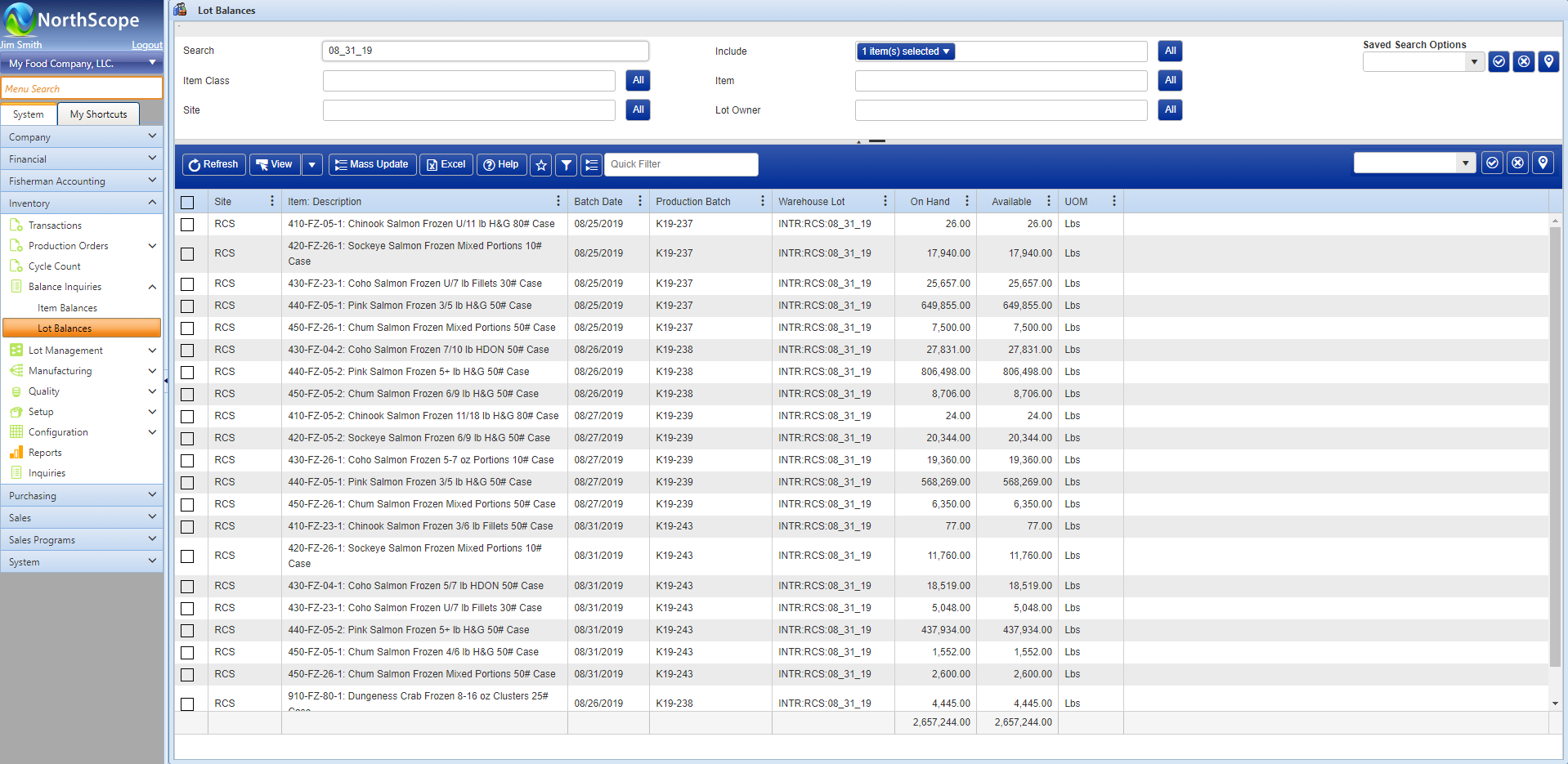Select the Pink Salmon 649,855.00 row checkbox

[x=187, y=306]
